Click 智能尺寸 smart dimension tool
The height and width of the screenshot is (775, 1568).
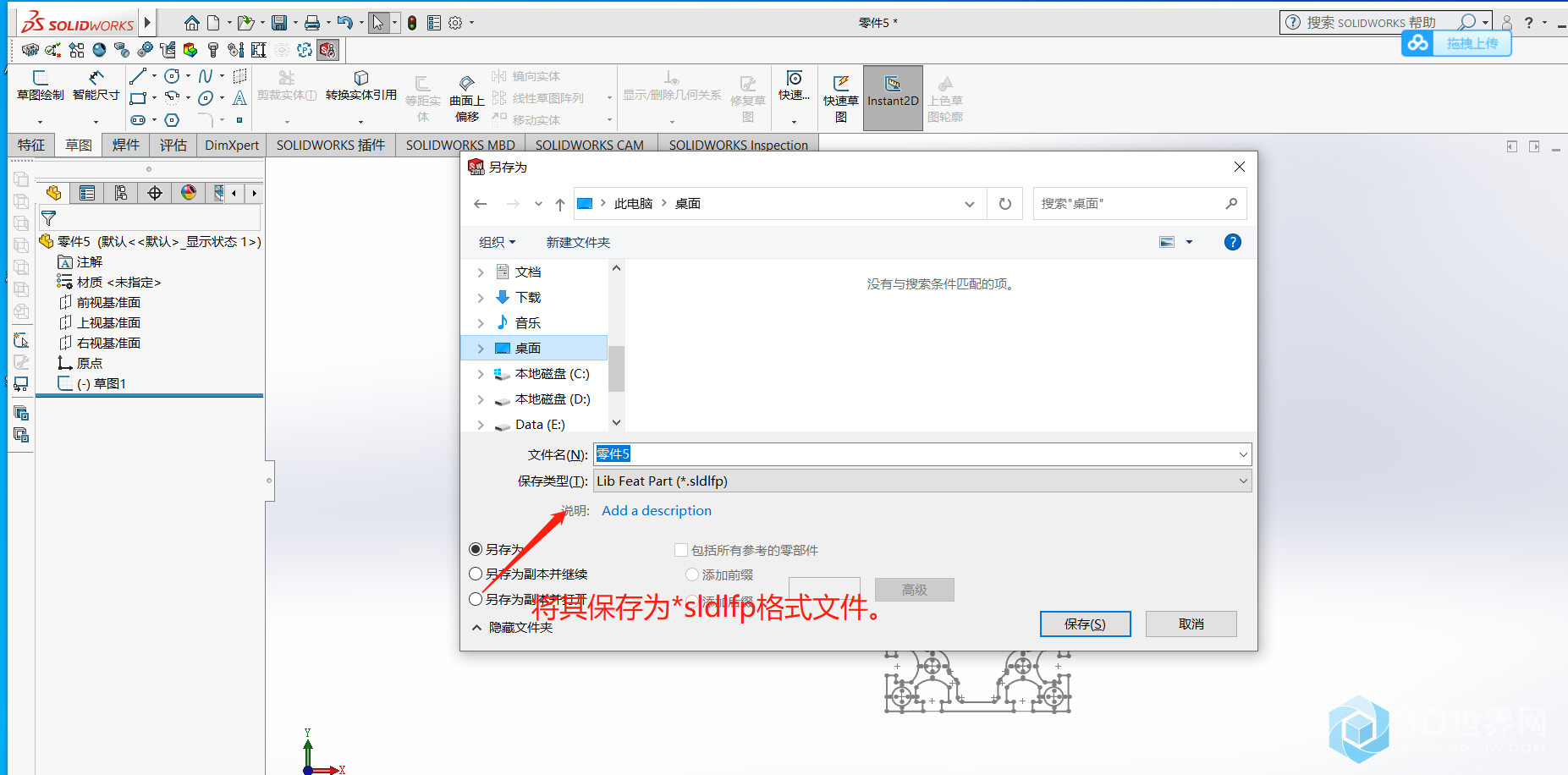tap(96, 85)
